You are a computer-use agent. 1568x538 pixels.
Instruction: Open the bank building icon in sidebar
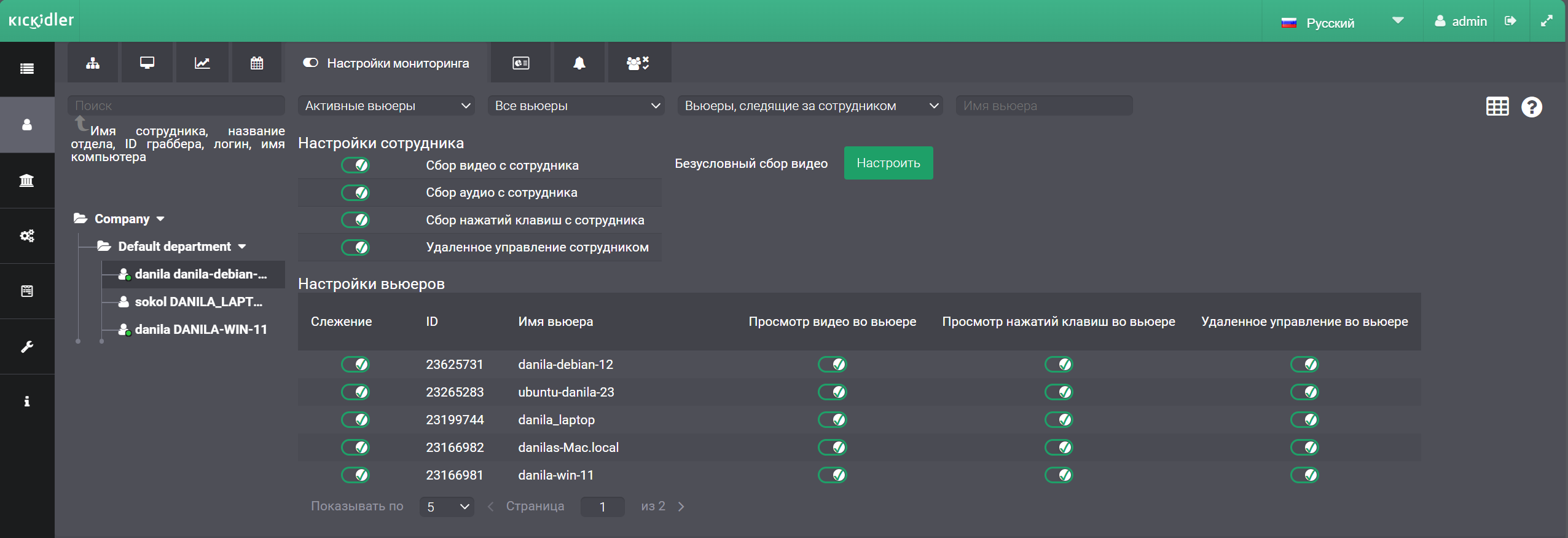tap(27, 180)
